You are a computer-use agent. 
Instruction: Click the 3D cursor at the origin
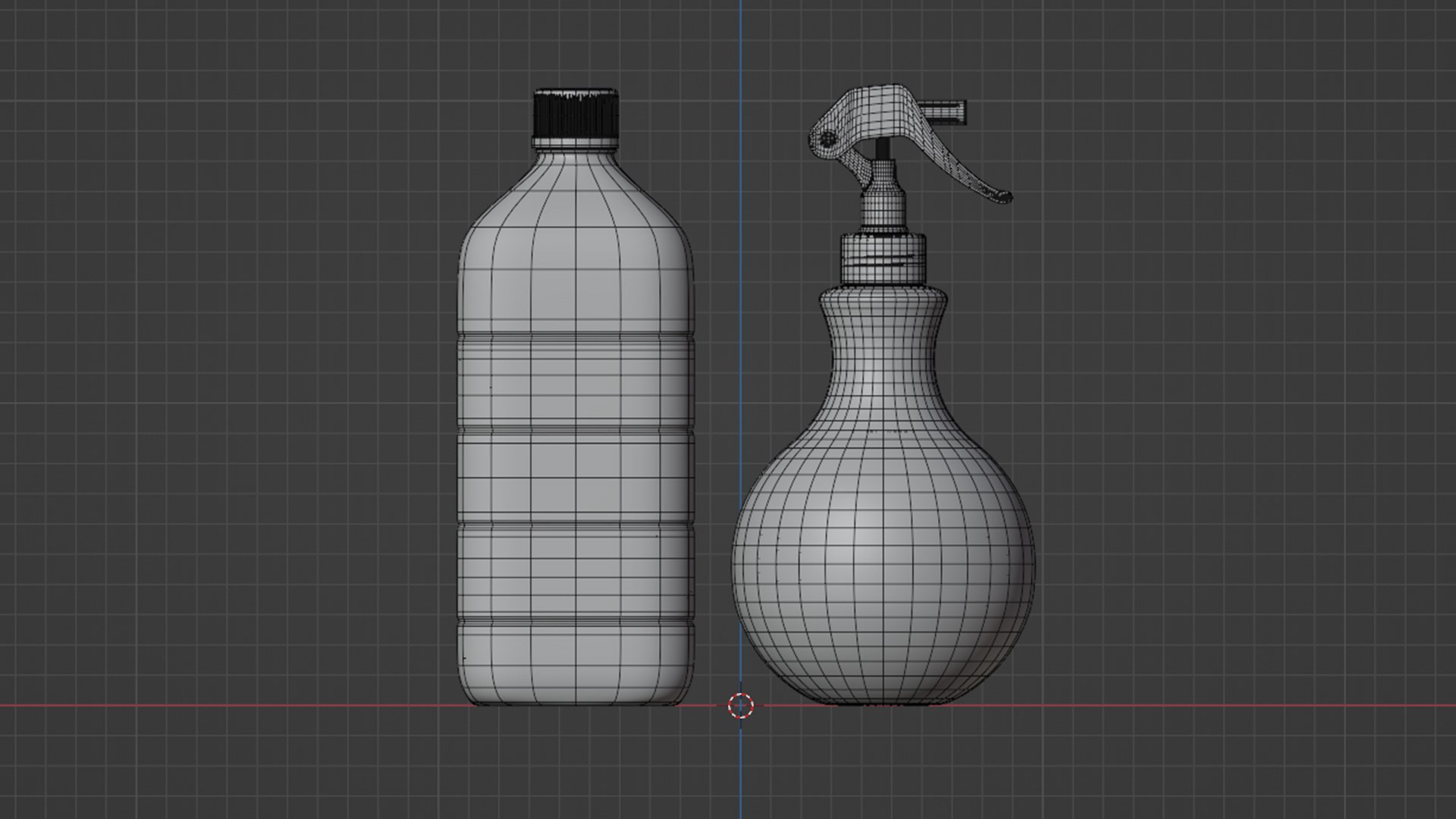(741, 705)
